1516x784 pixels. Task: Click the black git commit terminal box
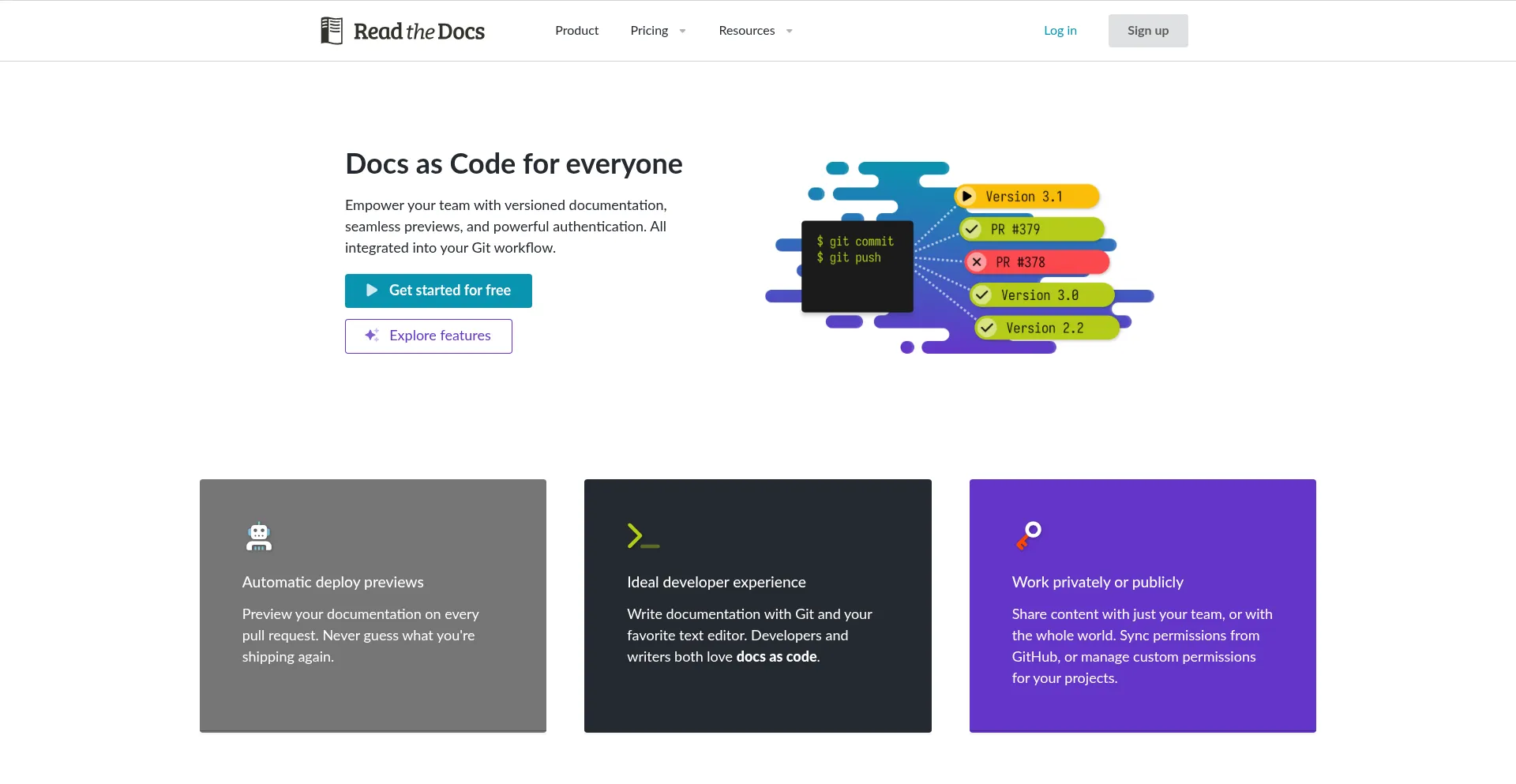tap(857, 267)
